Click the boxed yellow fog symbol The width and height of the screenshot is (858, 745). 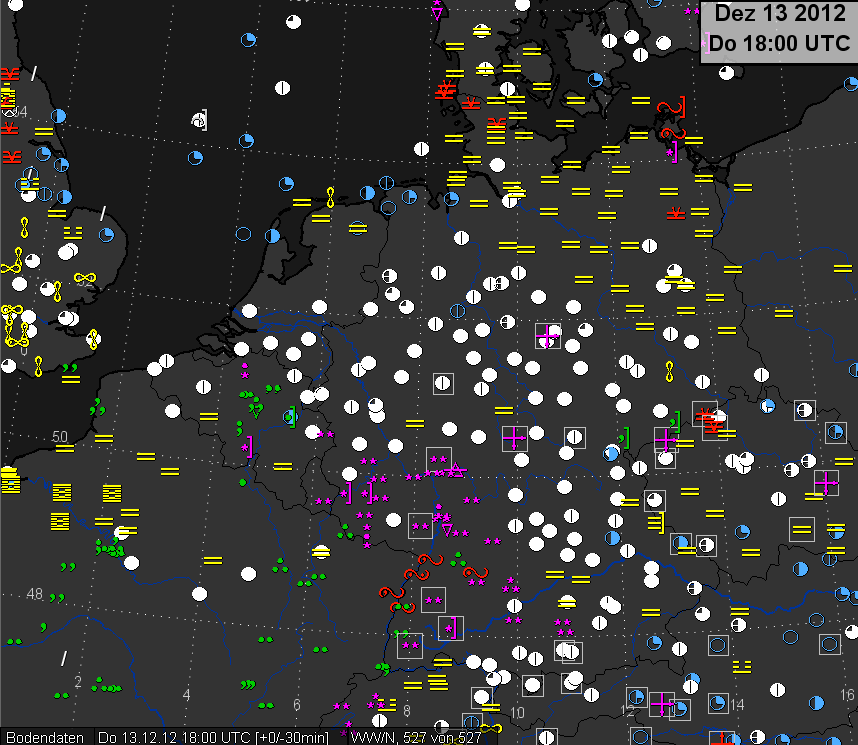tap(802, 529)
